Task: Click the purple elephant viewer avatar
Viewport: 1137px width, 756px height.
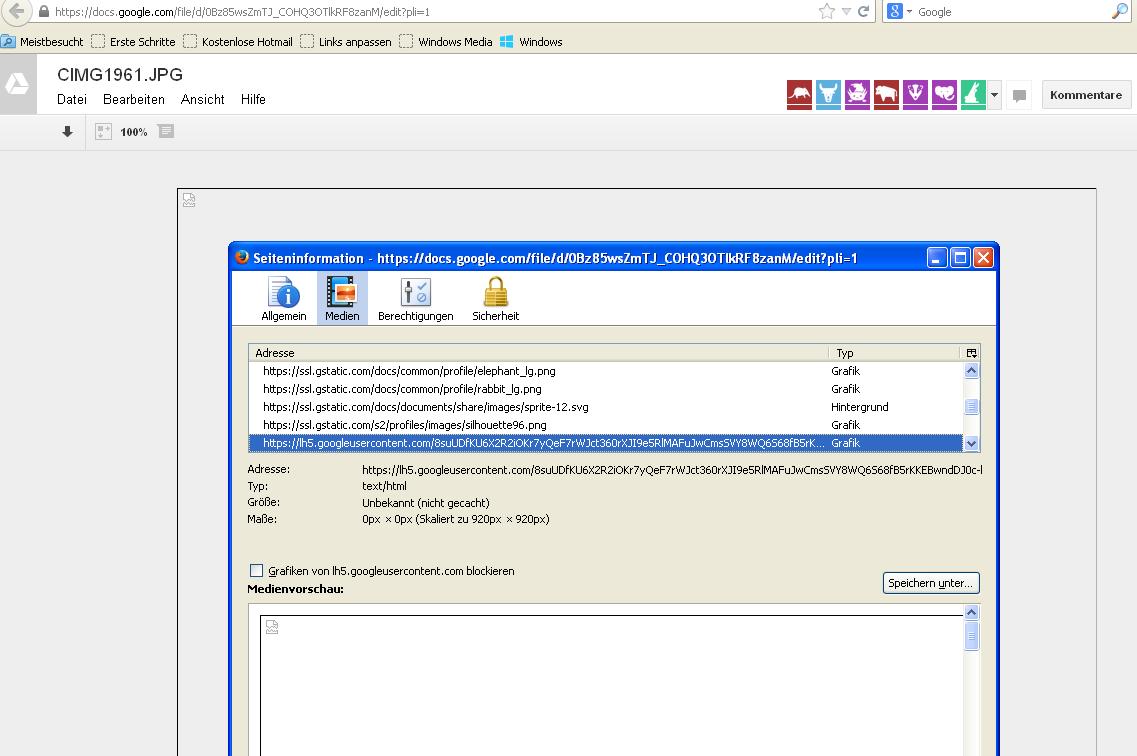Action: 944,95
